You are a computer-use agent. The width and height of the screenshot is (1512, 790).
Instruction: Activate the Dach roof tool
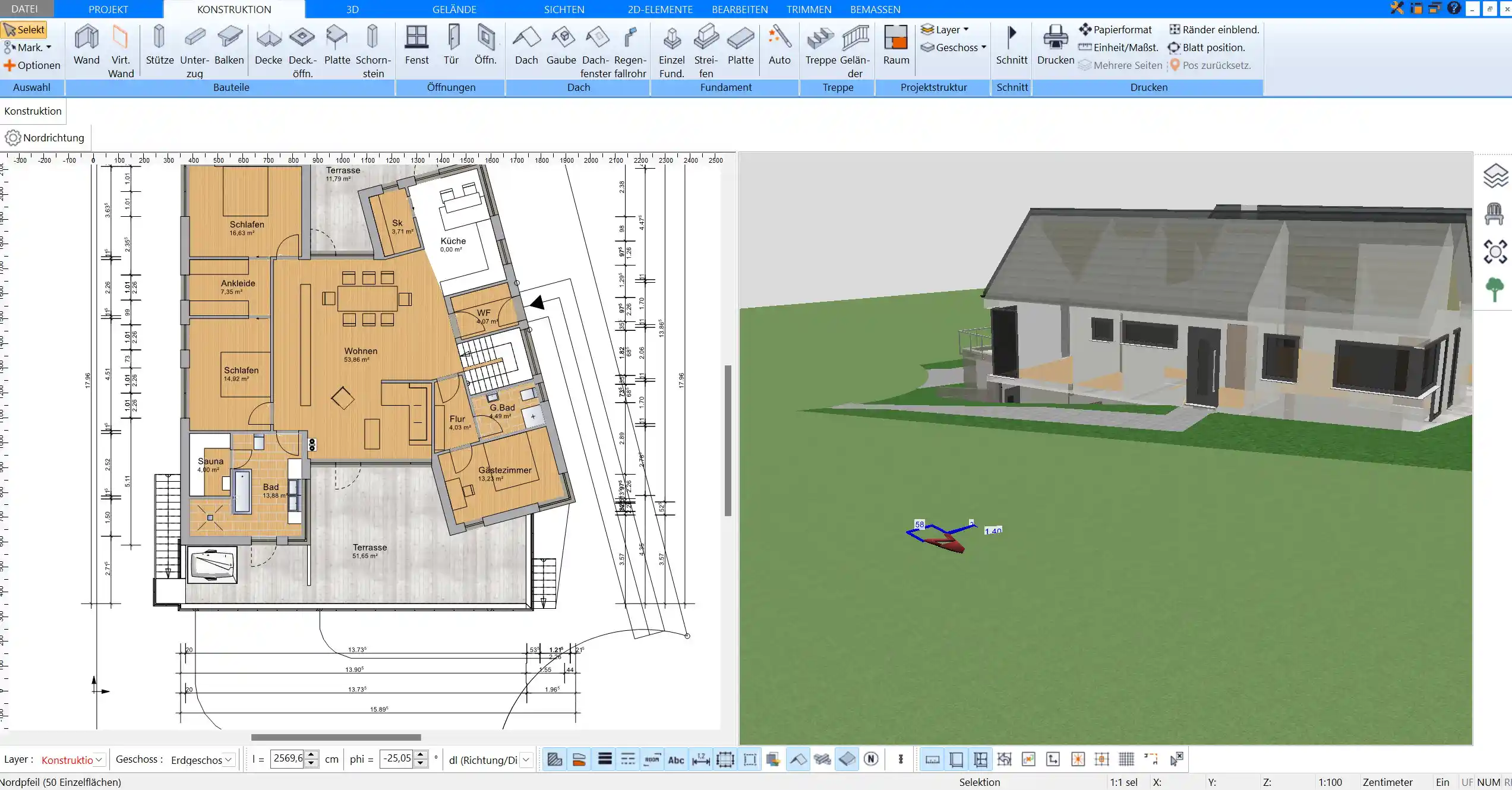click(526, 45)
